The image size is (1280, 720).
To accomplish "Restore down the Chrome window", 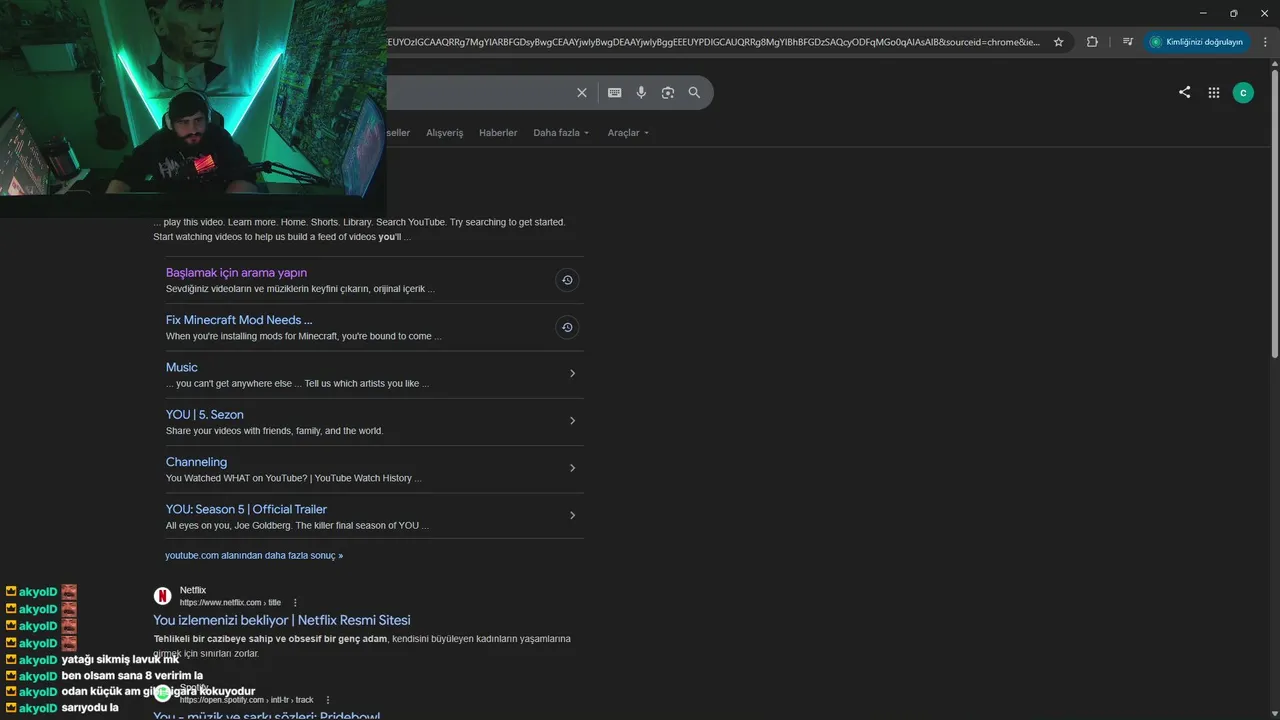I will point(1234,13).
